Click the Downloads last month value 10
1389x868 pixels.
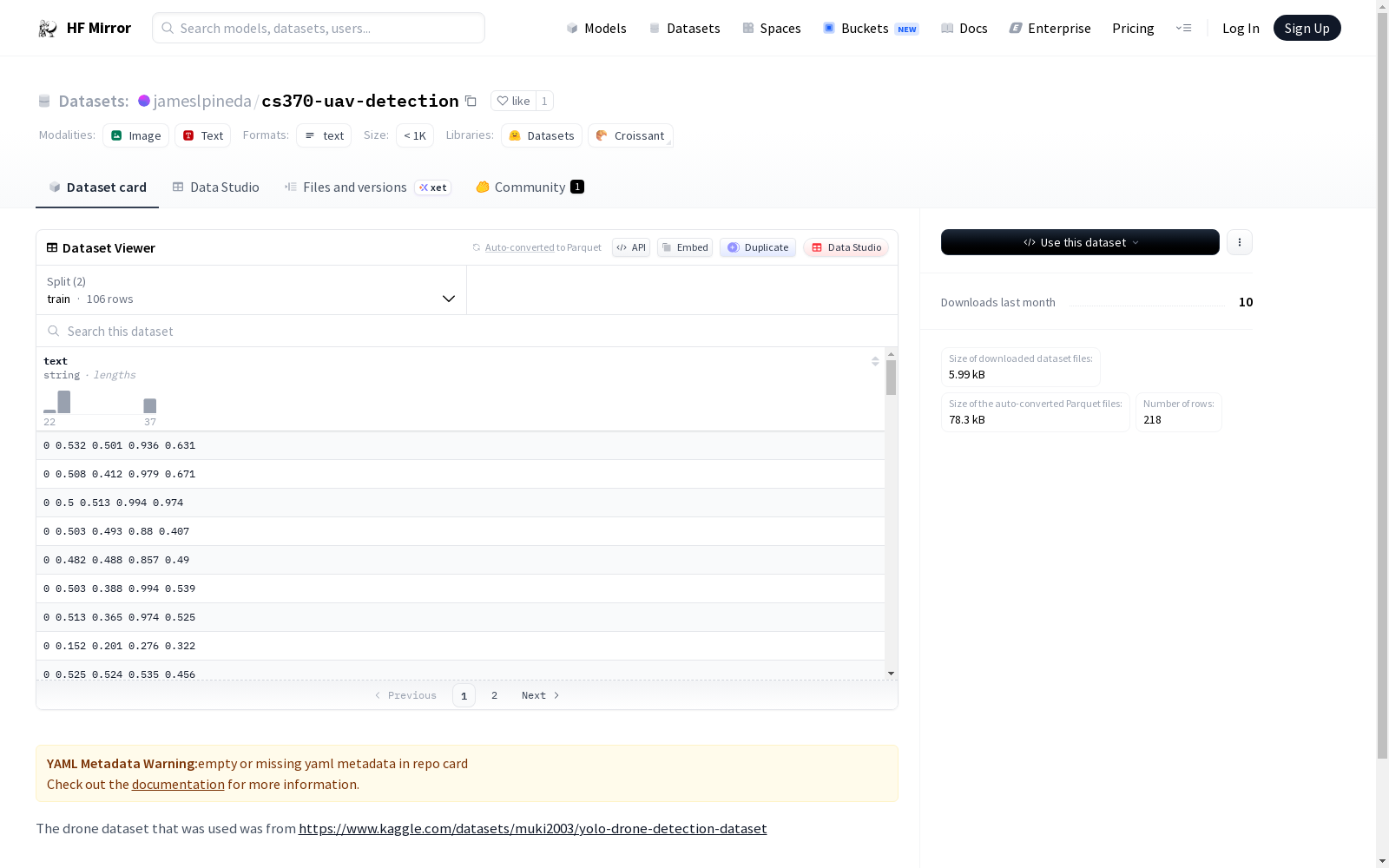click(x=1246, y=302)
